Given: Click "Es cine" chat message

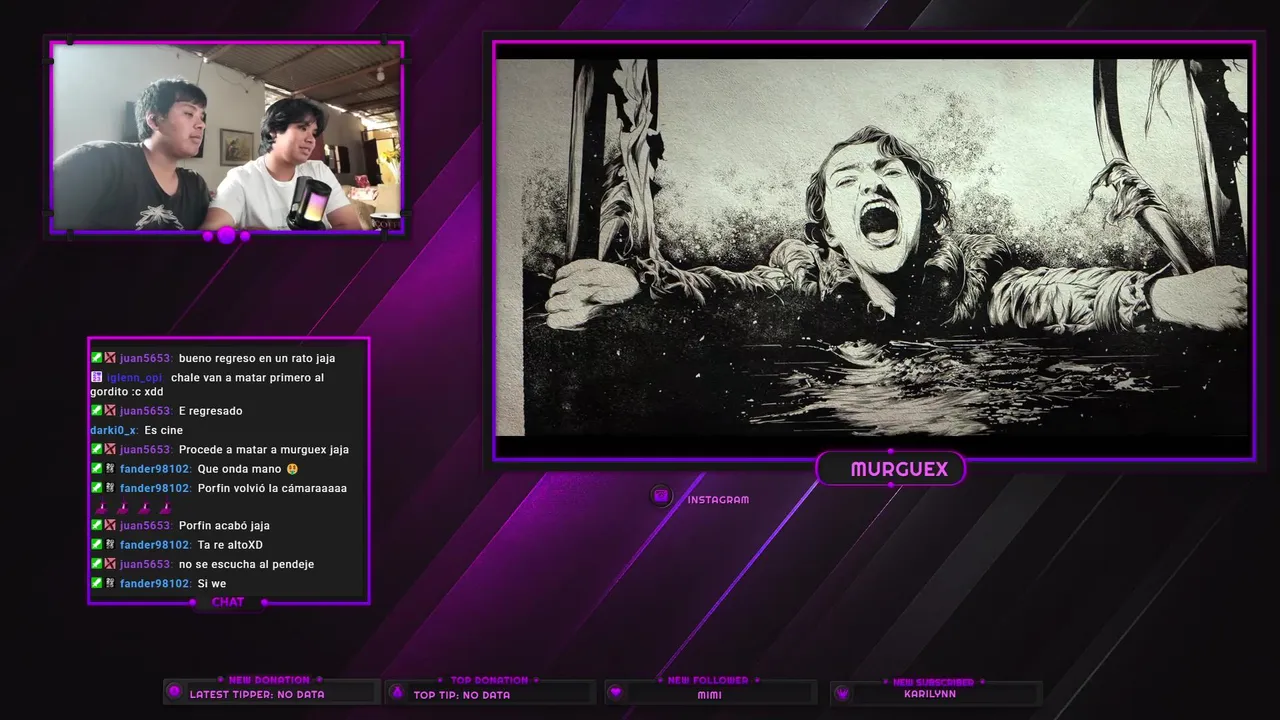Looking at the screenshot, I should 162,430.
